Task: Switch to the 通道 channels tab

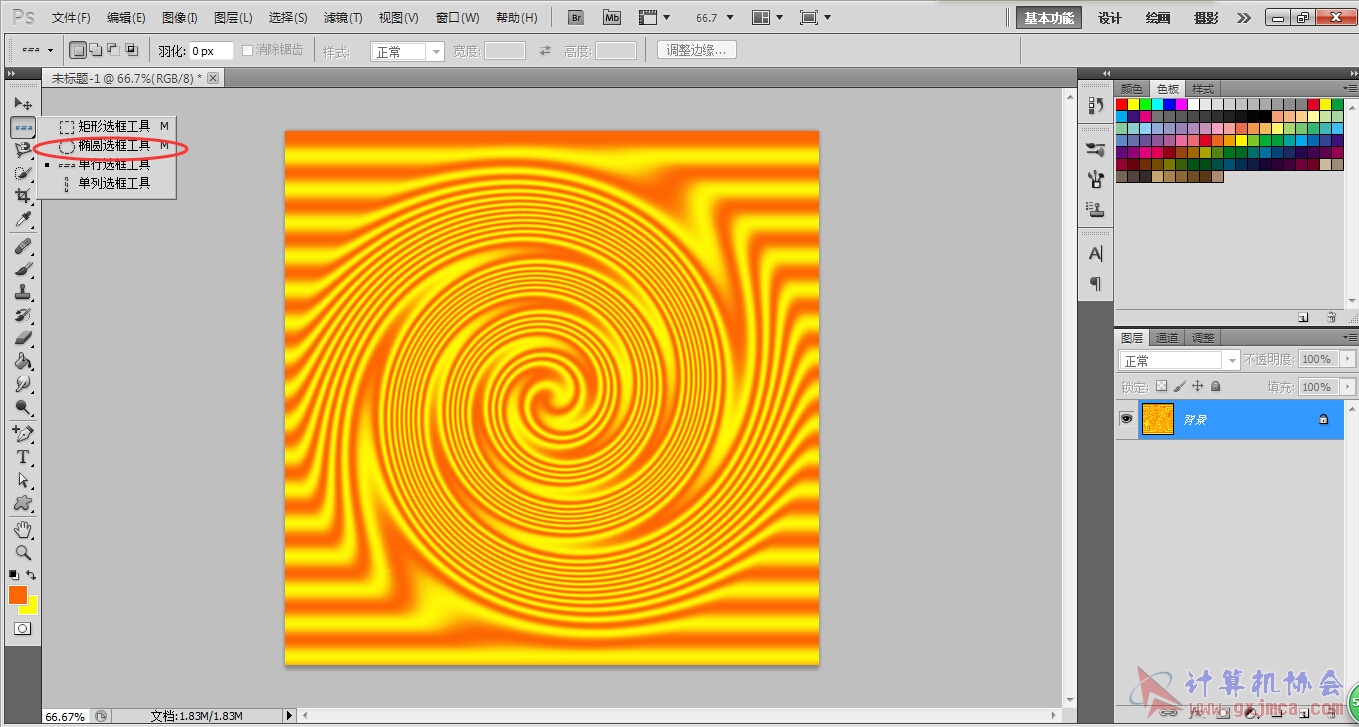Action: [x=1167, y=338]
